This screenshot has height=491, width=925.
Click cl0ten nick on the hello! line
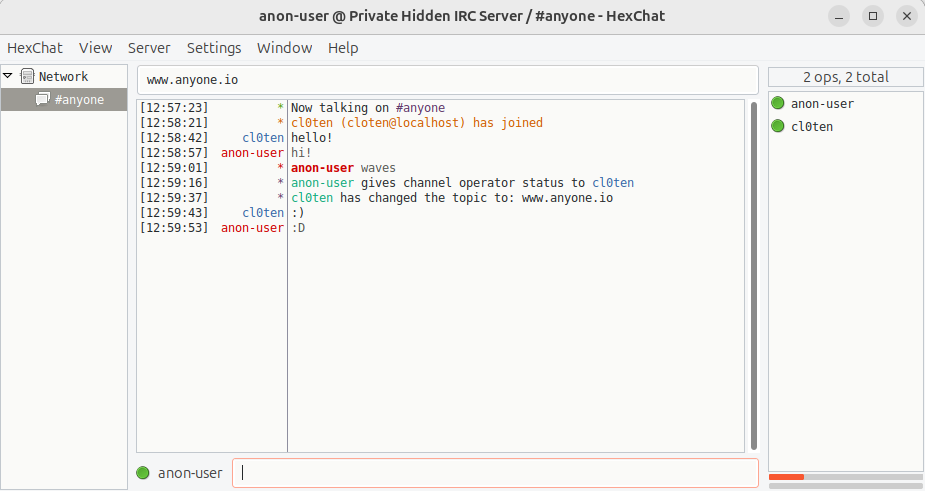[263, 138]
